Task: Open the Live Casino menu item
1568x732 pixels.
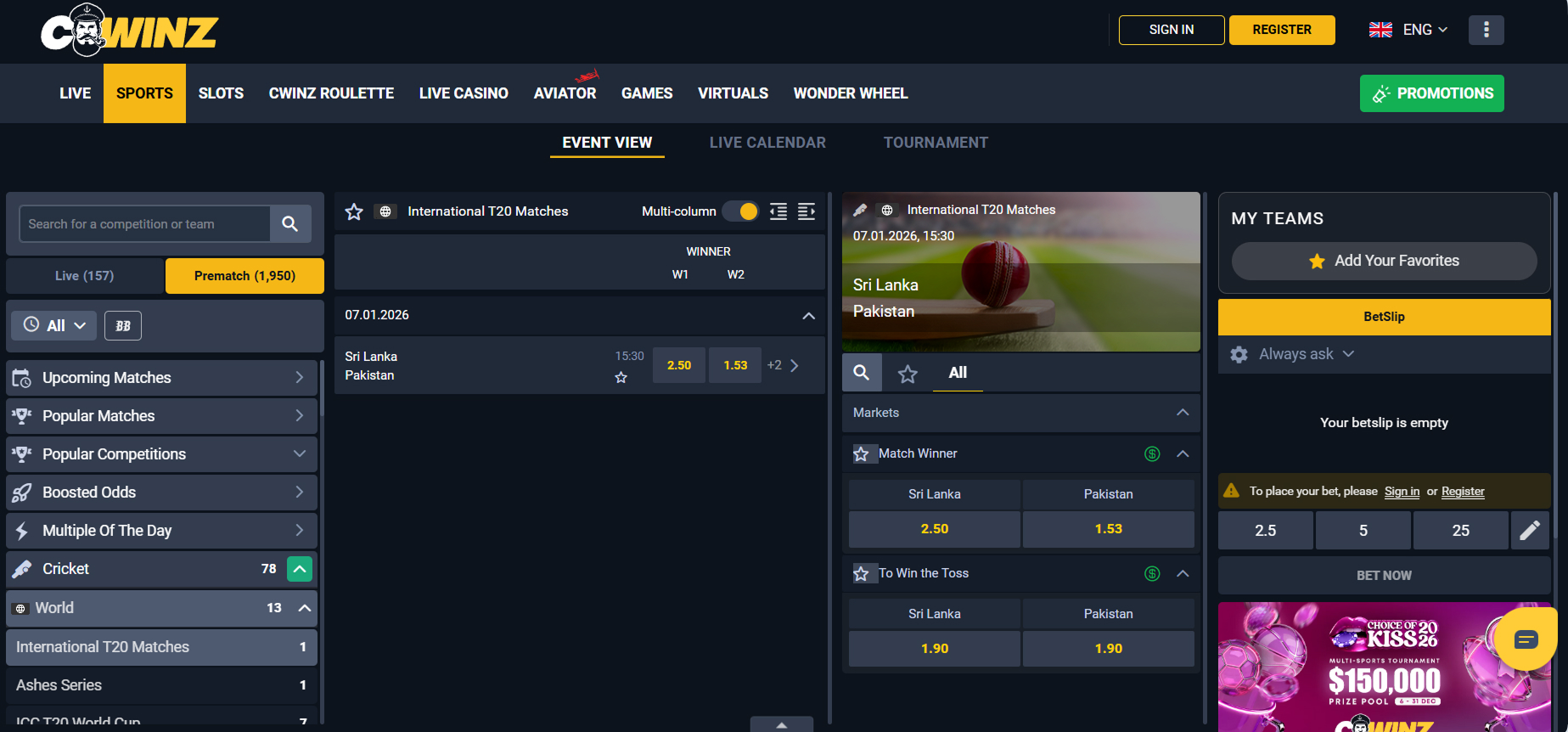Action: [x=464, y=93]
